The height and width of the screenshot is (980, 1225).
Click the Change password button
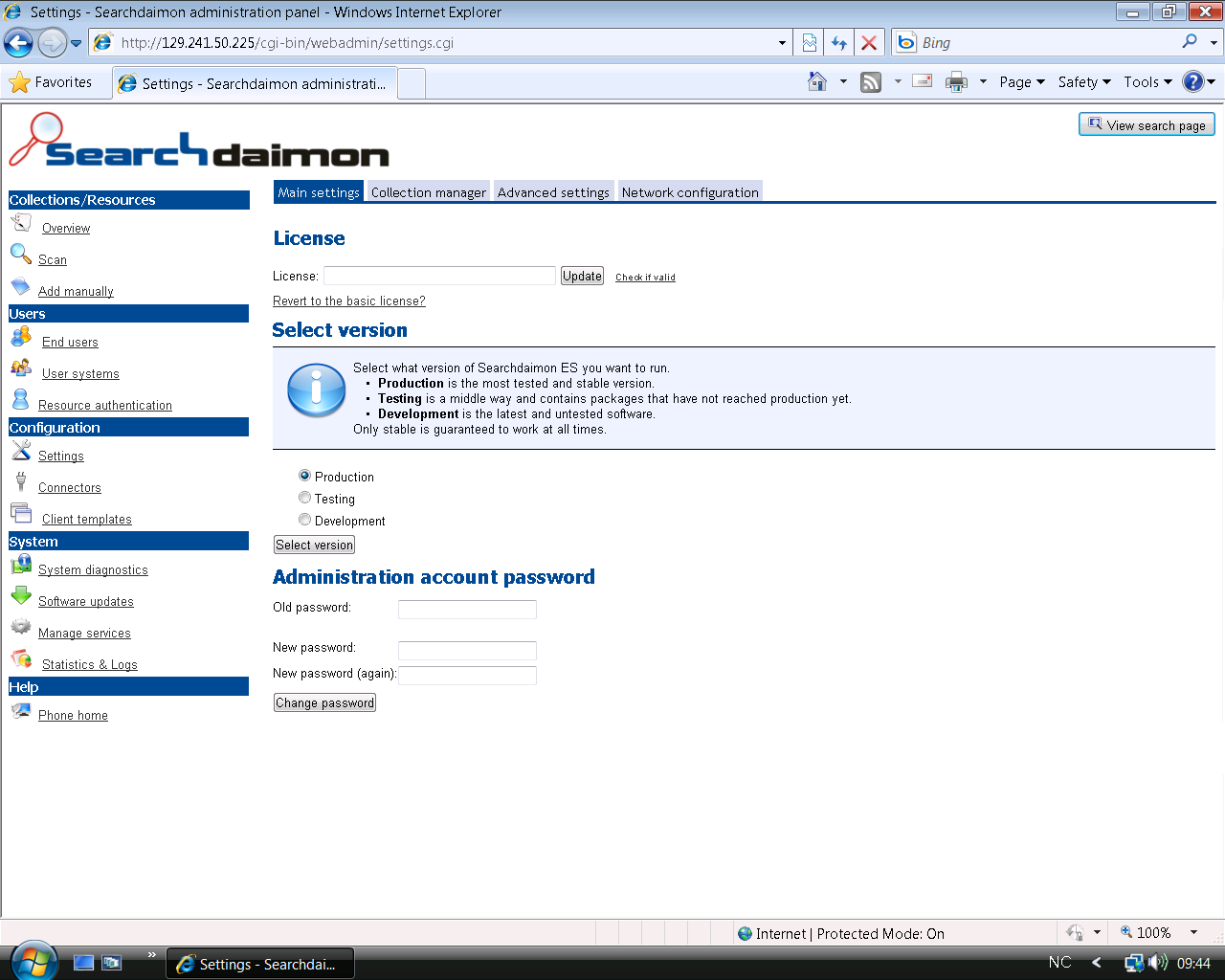coord(324,702)
